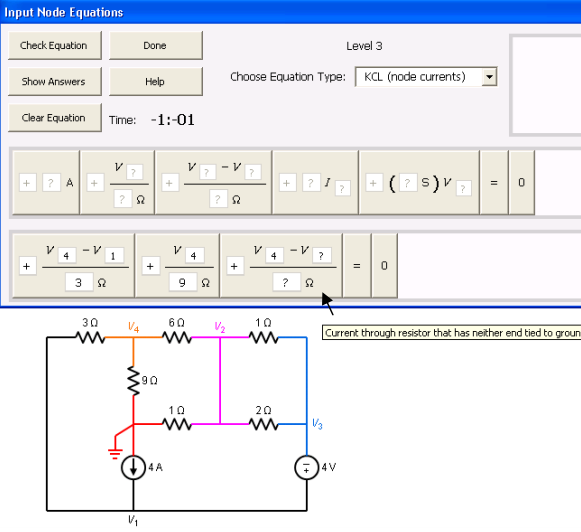
Task: Click the 4 A current source in circuit
Action: coord(133,468)
